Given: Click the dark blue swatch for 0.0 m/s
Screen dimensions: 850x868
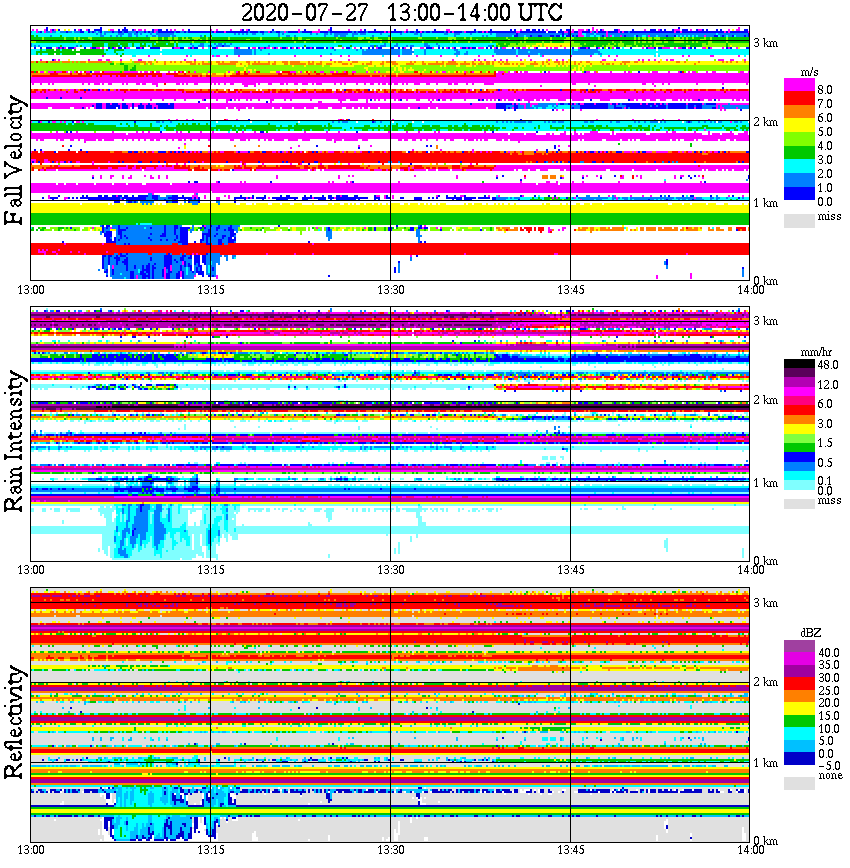Looking at the screenshot, I should point(799,193).
